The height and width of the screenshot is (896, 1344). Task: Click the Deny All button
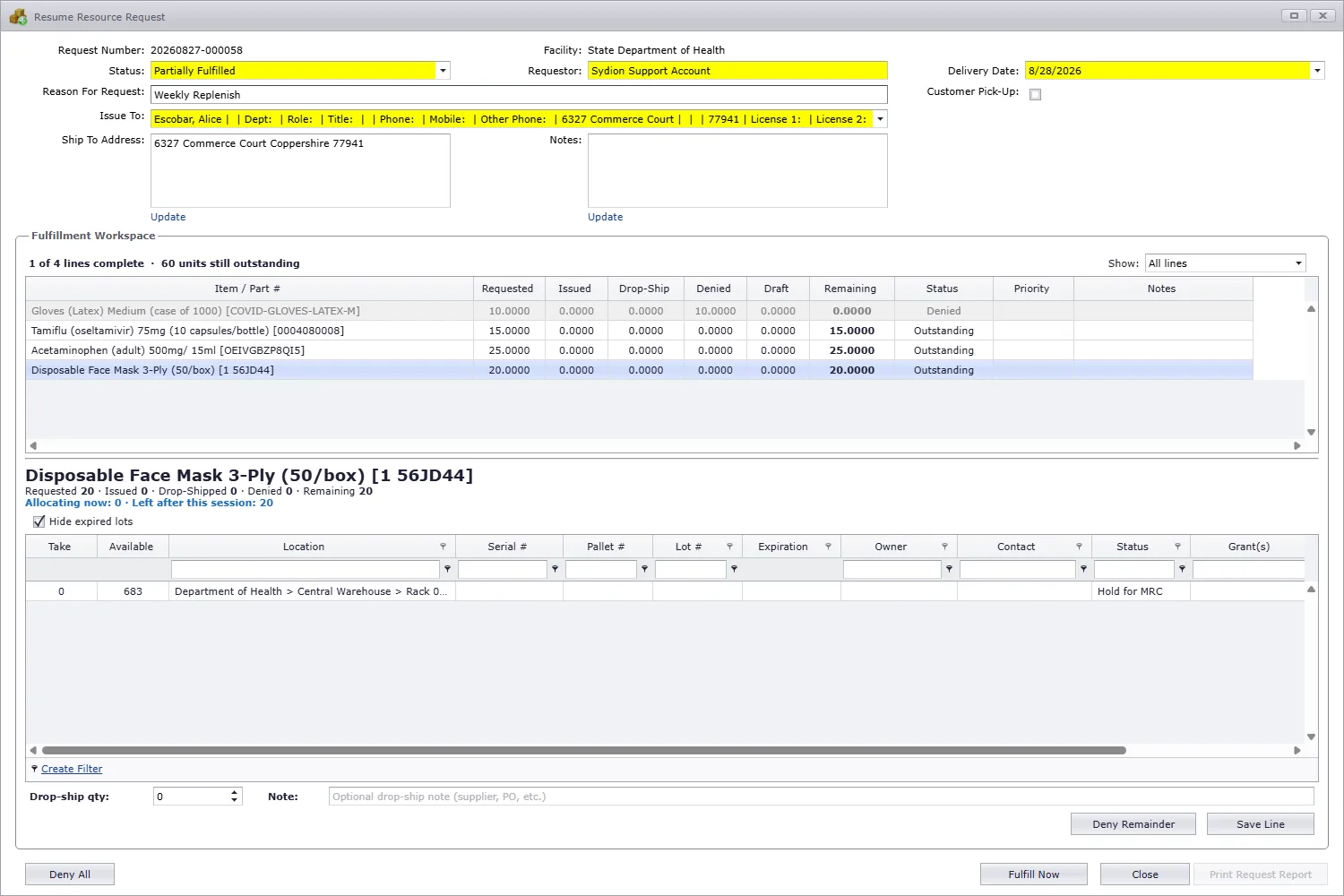click(x=70, y=874)
